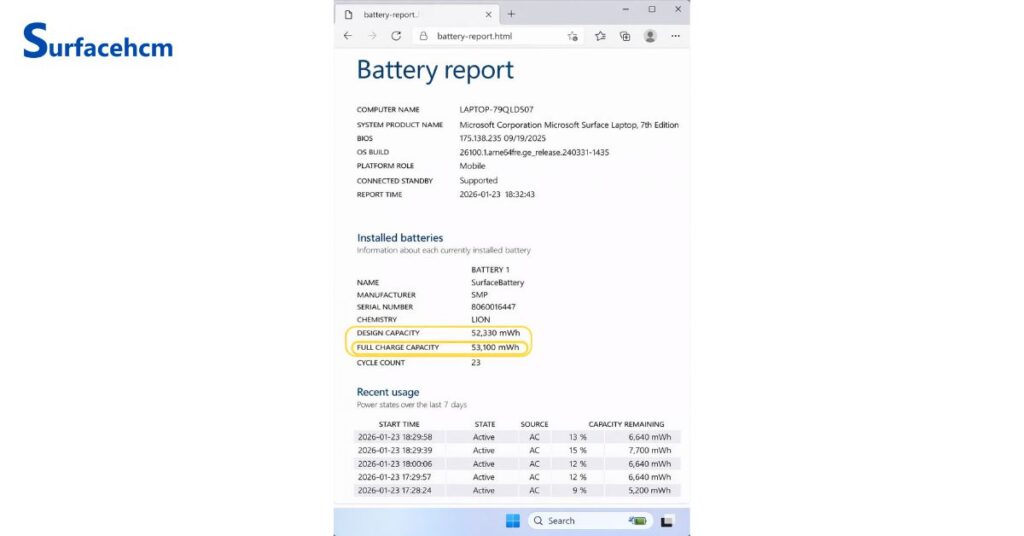Click the Surfacehcm logo
This screenshot has width=1024, height=536.
pyautogui.click(x=98, y=41)
